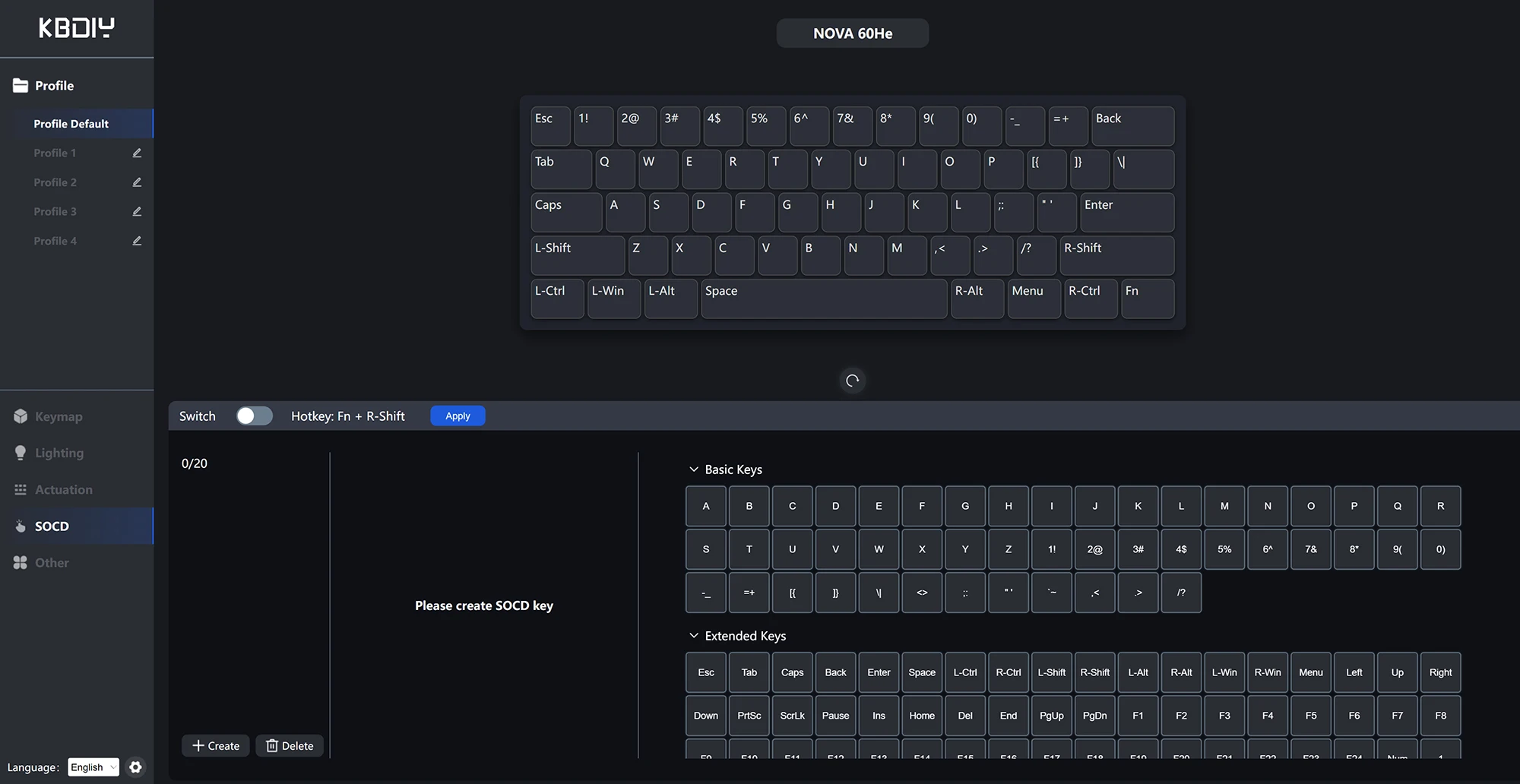Click the NOVA 60He device title
This screenshot has height=784, width=1520.
tap(853, 33)
